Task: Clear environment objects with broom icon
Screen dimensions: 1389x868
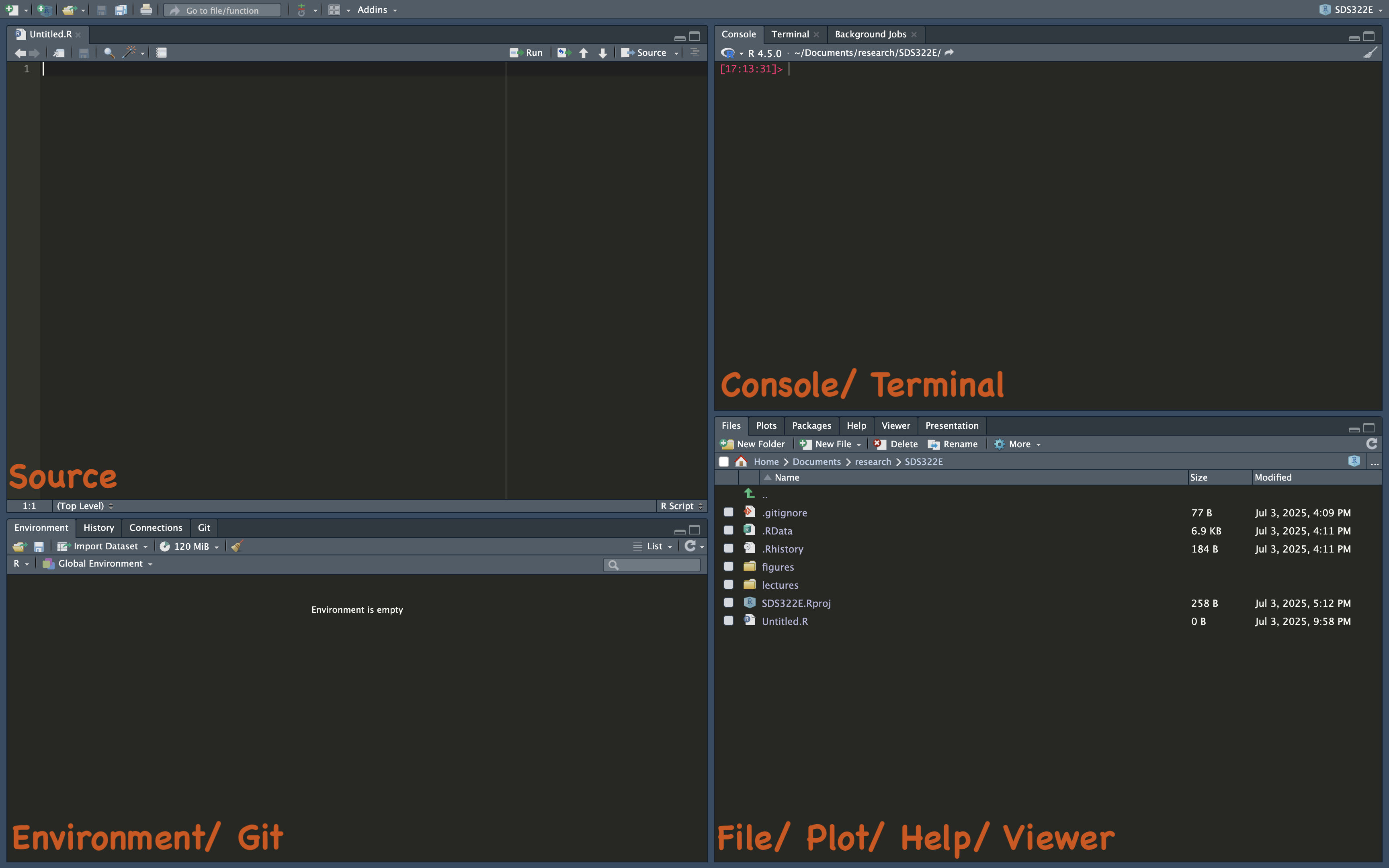Action: [237, 547]
